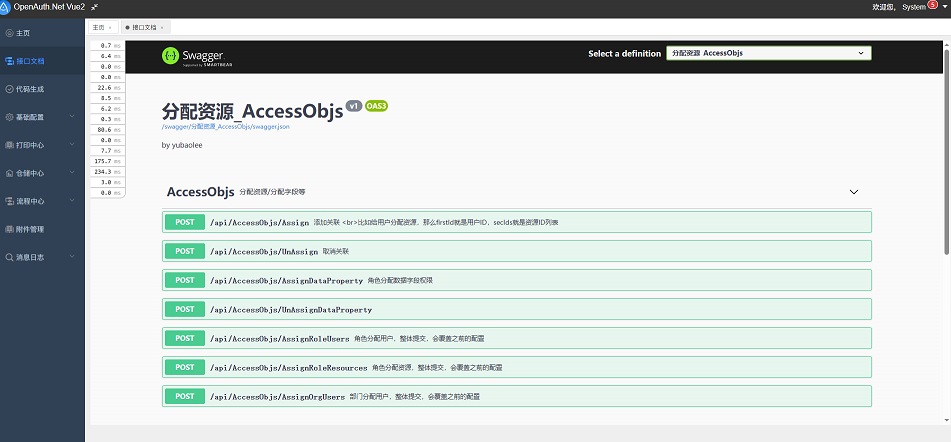Image resolution: width=951 pixels, height=442 pixels.
Task: Expand the 基础配置 sidebar menu
Action: (x=40, y=117)
